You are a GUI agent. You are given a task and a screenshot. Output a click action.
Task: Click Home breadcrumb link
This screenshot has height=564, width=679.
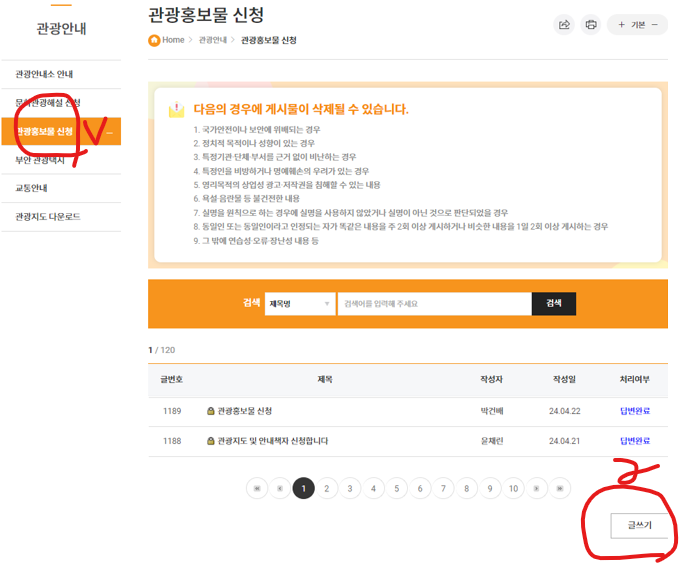coord(173,40)
